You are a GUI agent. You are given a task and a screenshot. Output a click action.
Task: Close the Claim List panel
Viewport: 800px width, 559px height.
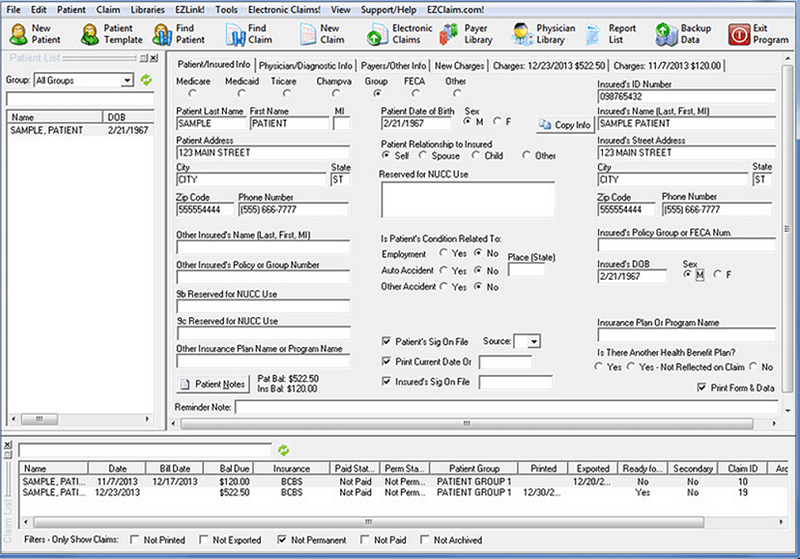(x=8, y=445)
